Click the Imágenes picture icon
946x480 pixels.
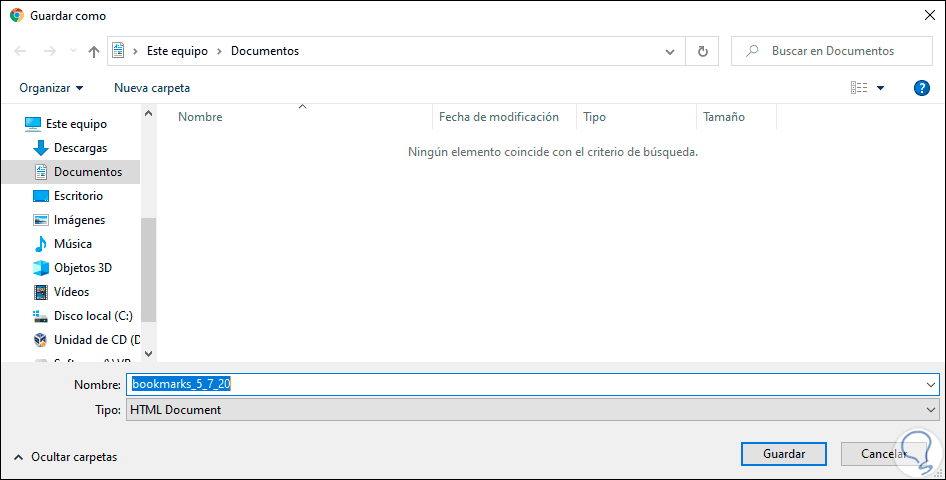pyautogui.click(x=40, y=220)
